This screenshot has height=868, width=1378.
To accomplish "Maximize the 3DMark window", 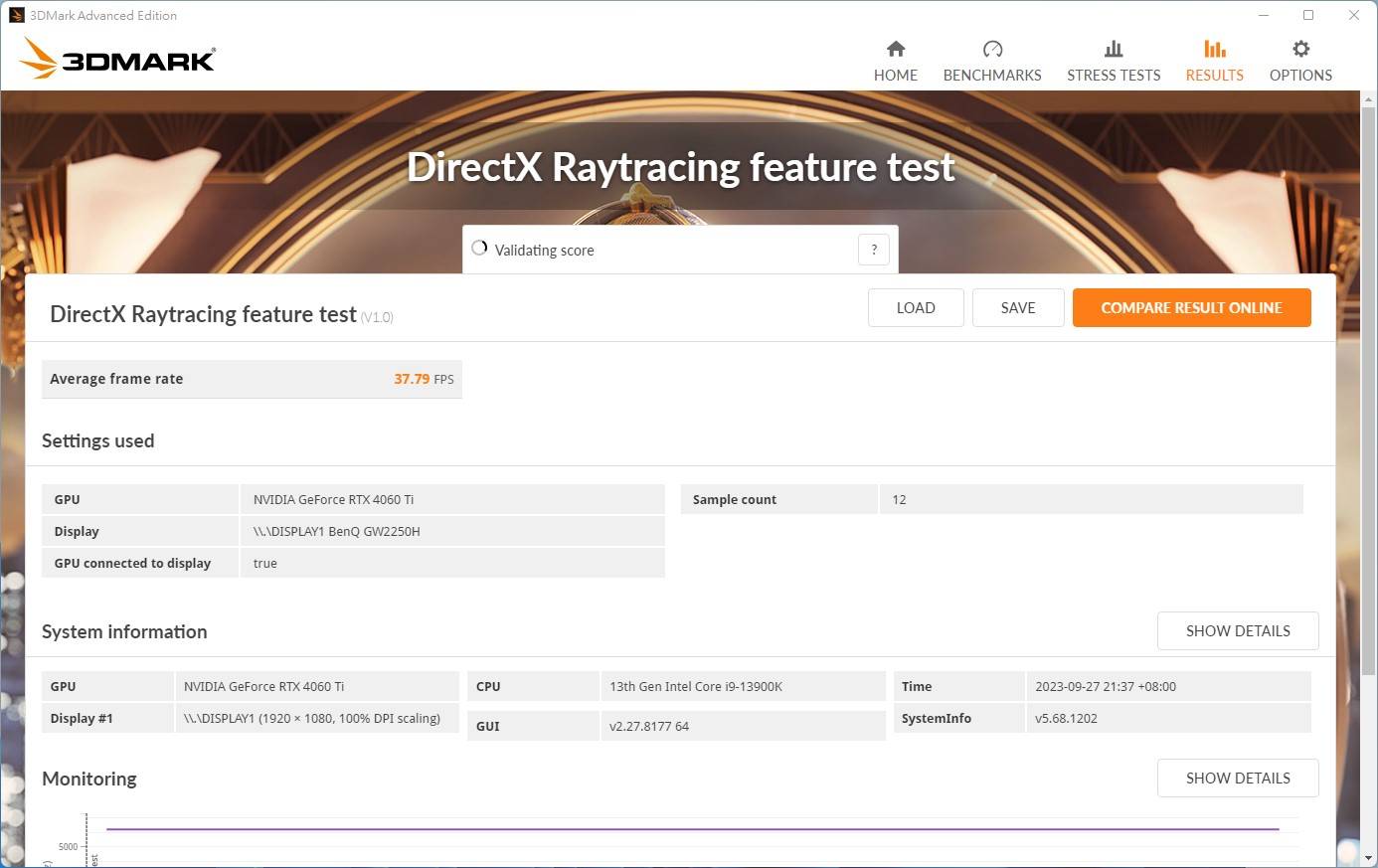I will [1308, 15].
